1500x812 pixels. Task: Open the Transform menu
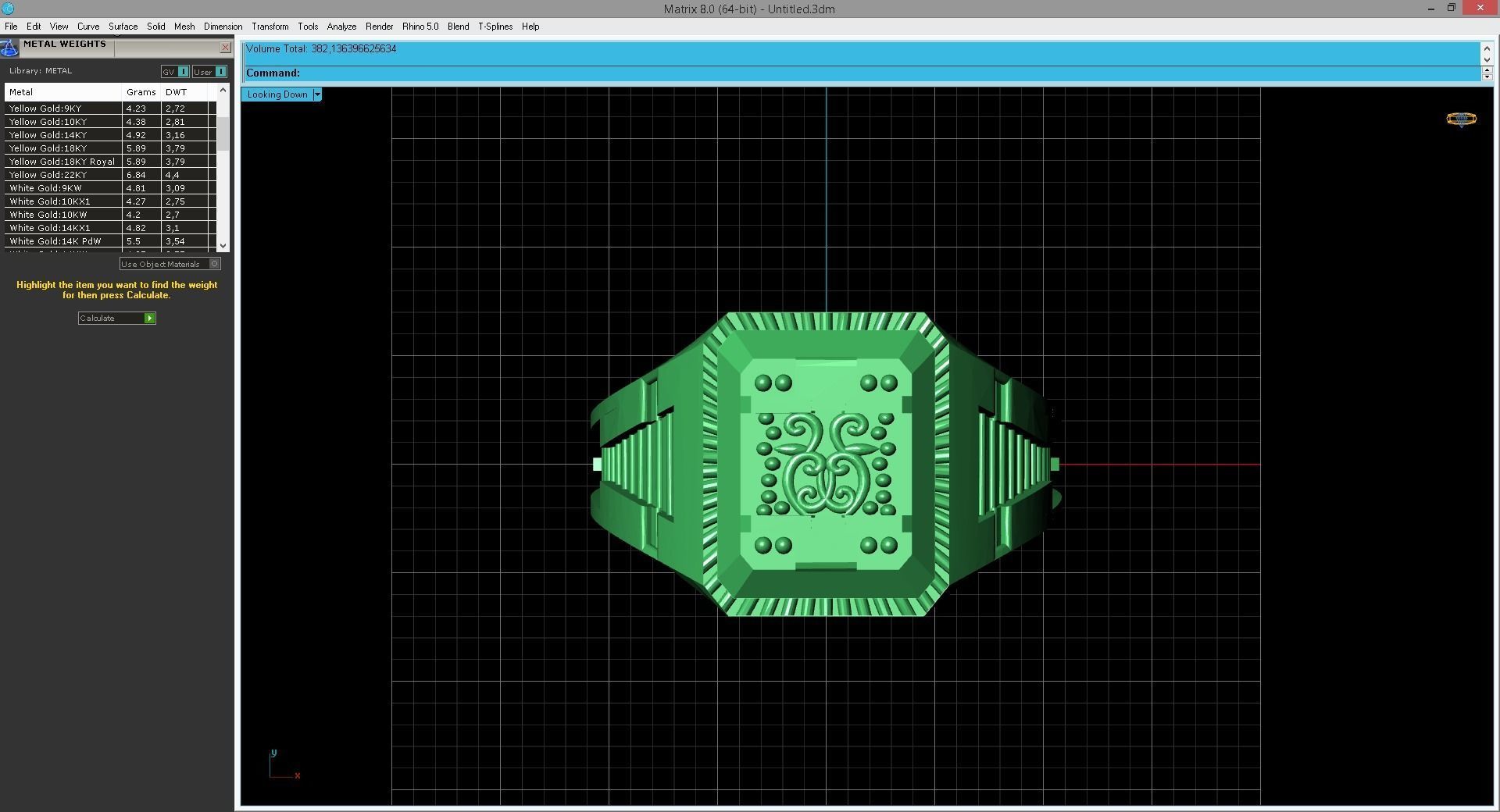(x=270, y=27)
